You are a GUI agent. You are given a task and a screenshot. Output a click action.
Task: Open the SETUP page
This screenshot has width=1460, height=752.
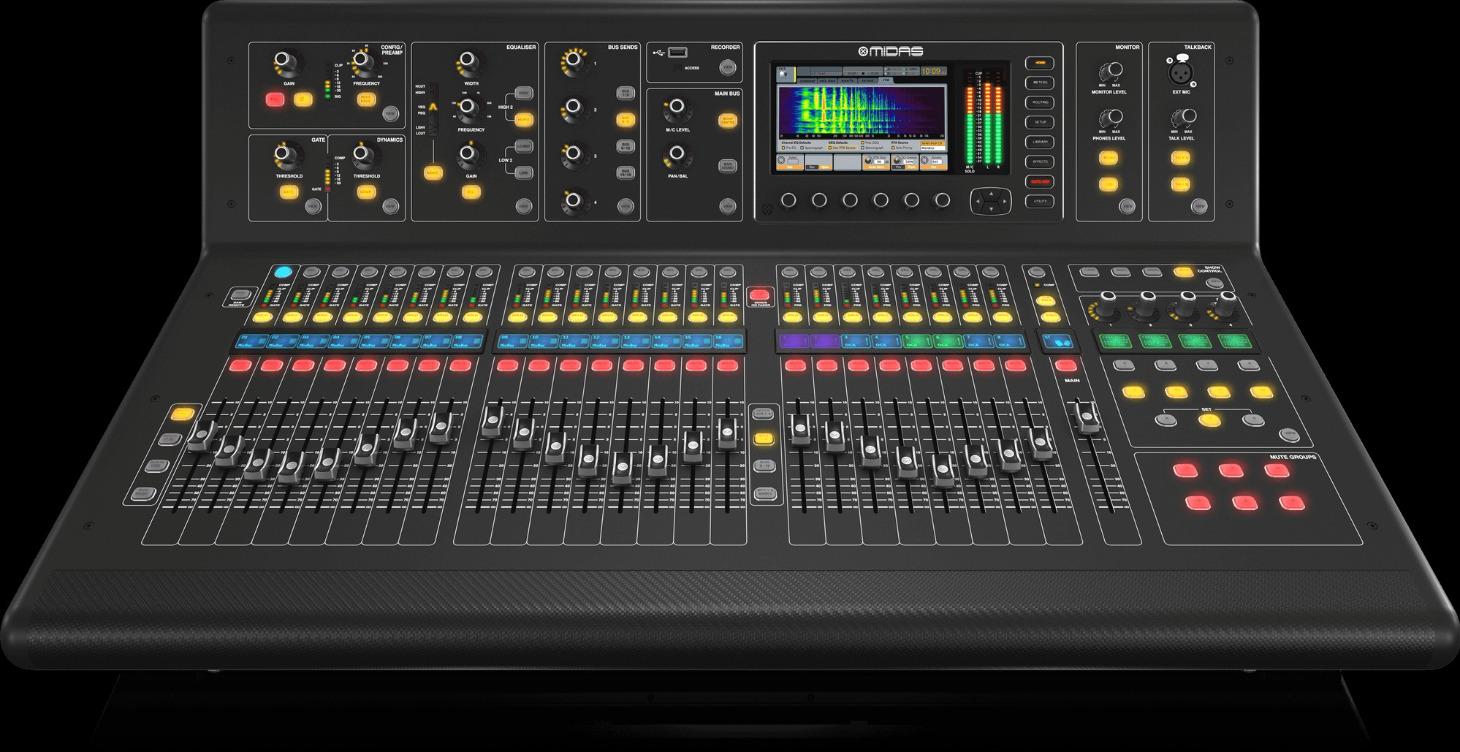tap(1040, 122)
